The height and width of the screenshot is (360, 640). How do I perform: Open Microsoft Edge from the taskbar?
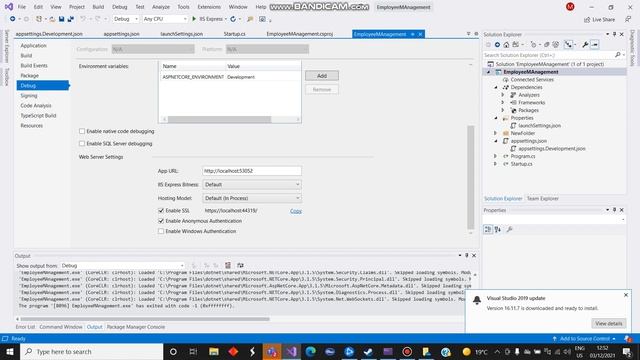(x=311, y=351)
